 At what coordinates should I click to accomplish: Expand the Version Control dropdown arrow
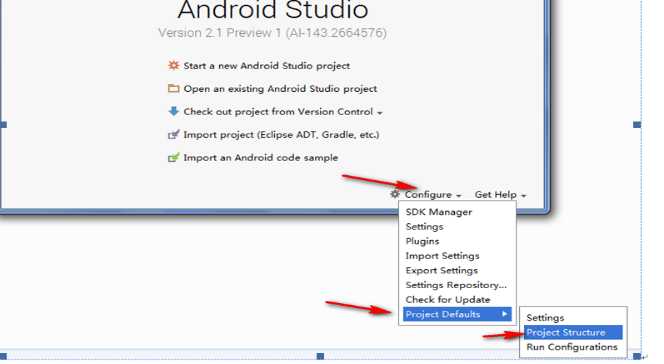pos(380,113)
